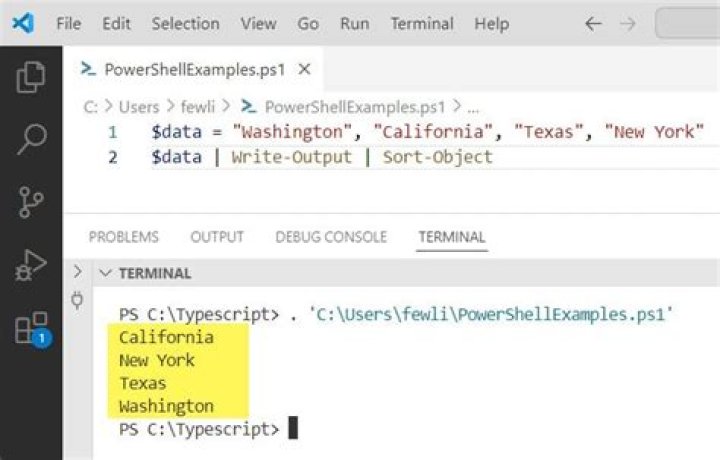Click the final PS C:\Typescript> prompt
This screenshot has width=720, height=460.
click(199, 430)
